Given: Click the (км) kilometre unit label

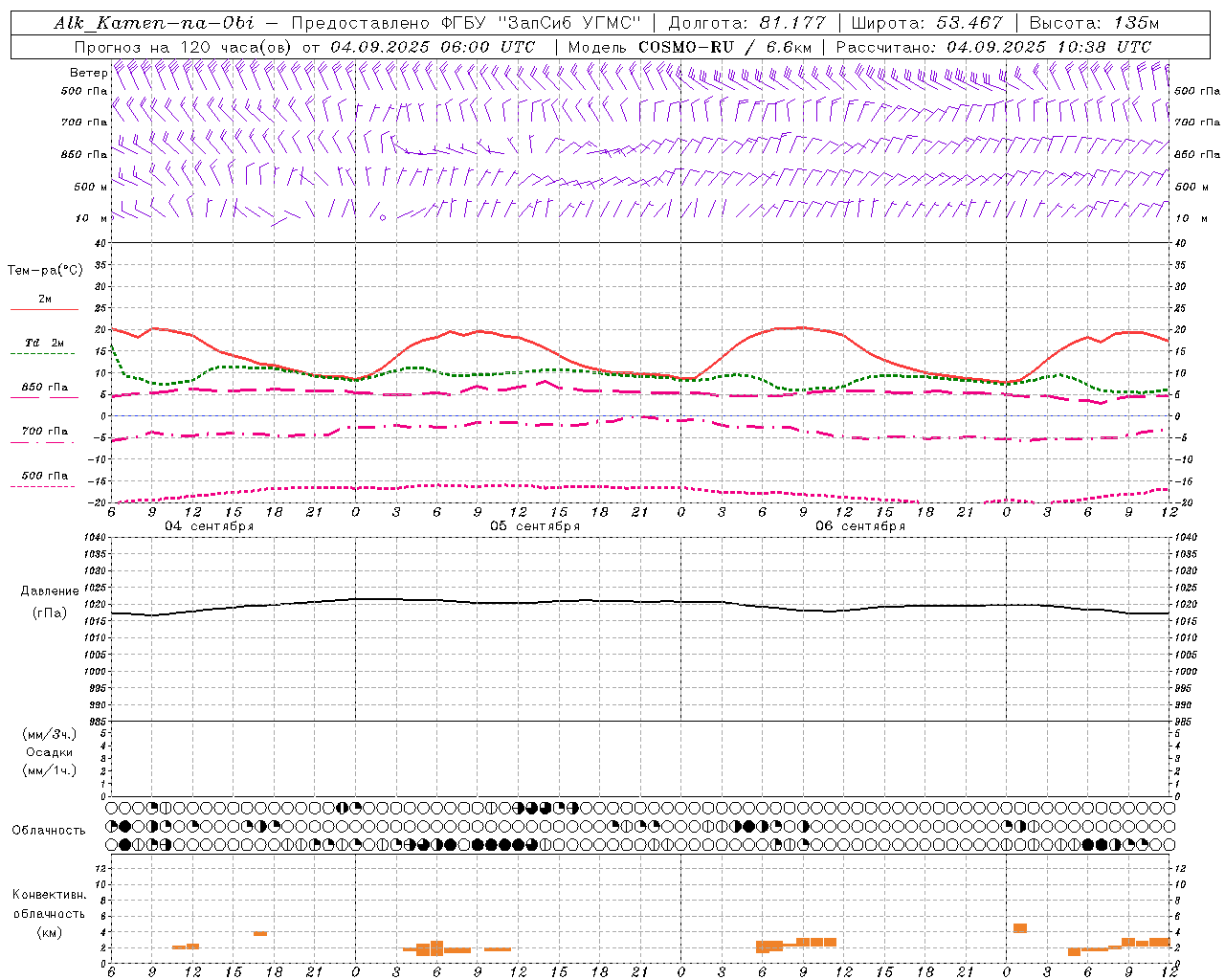Looking at the screenshot, I should tap(49, 932).
